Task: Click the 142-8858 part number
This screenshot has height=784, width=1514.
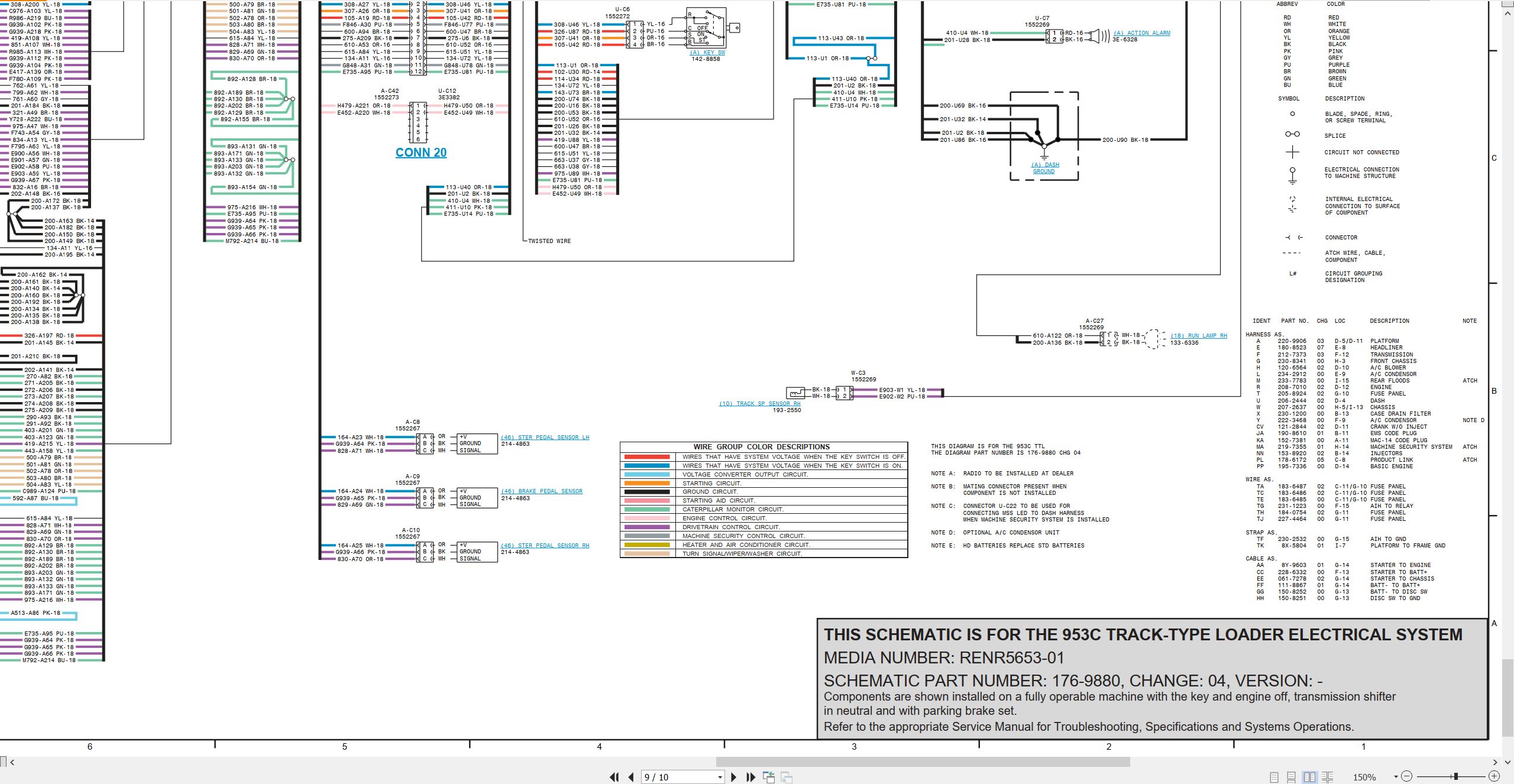Action: pos(706,59)
